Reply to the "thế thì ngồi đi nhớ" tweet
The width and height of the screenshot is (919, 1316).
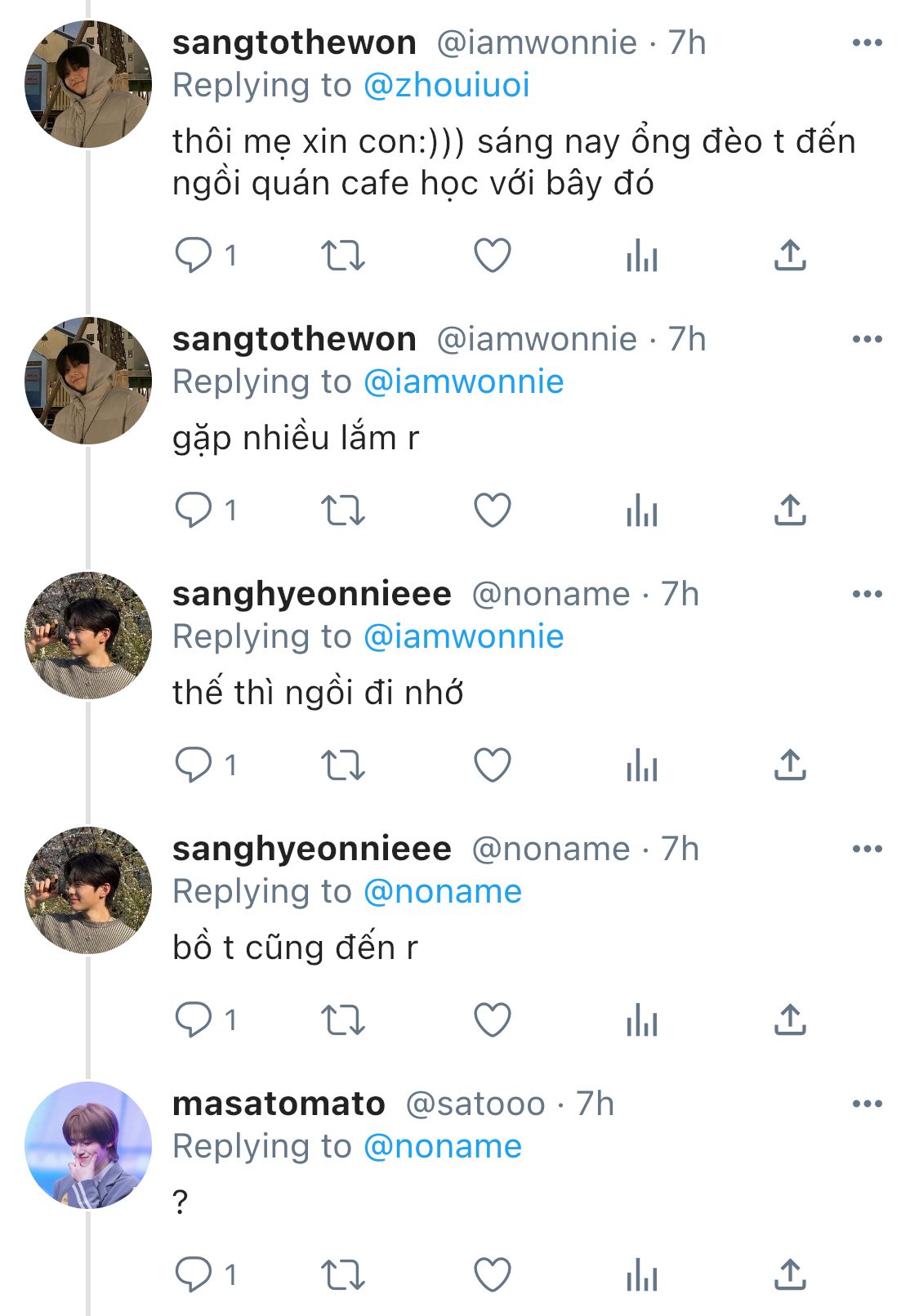[194, 765]
